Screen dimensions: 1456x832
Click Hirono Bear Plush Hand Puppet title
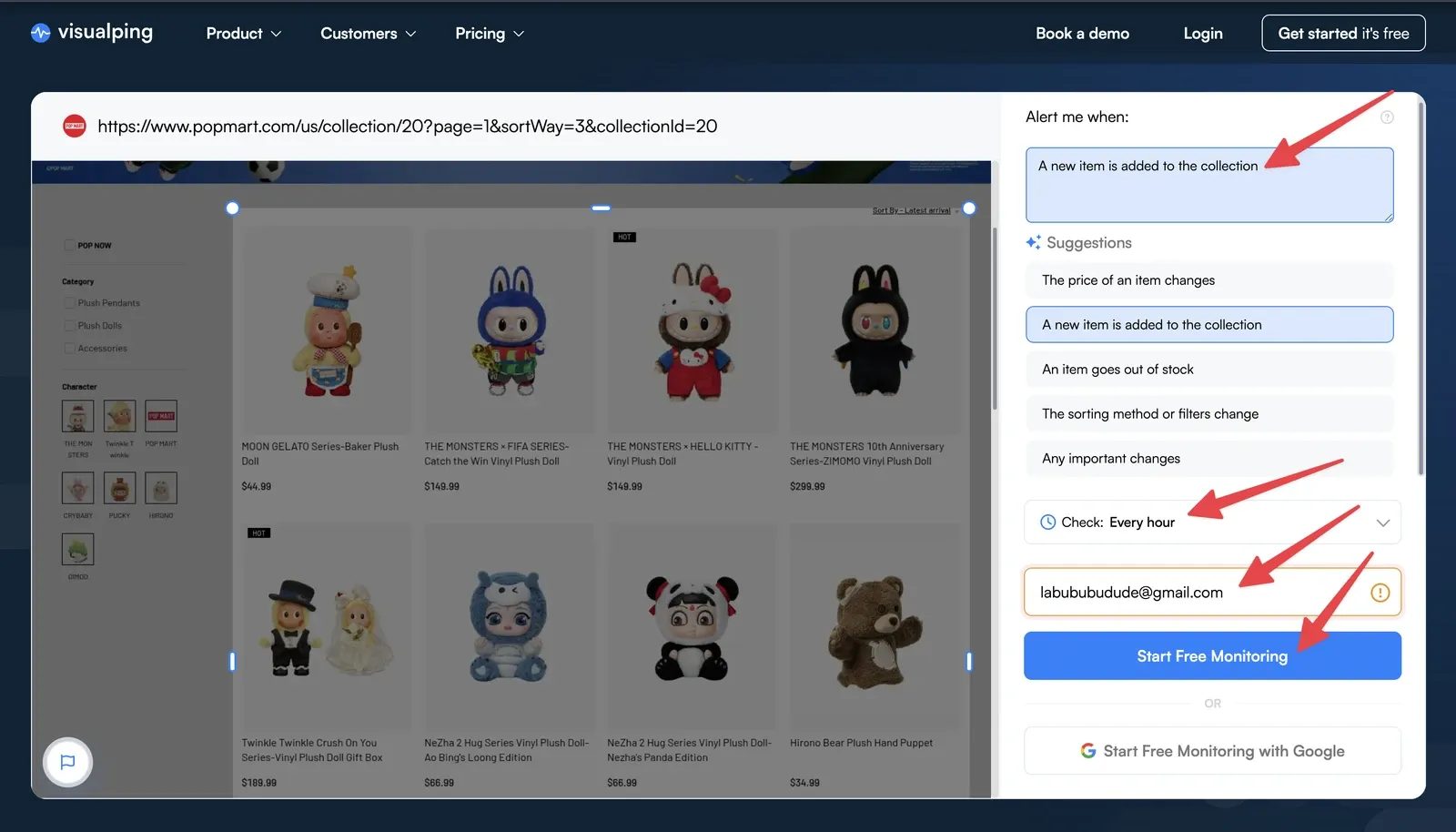pos(862,744)
